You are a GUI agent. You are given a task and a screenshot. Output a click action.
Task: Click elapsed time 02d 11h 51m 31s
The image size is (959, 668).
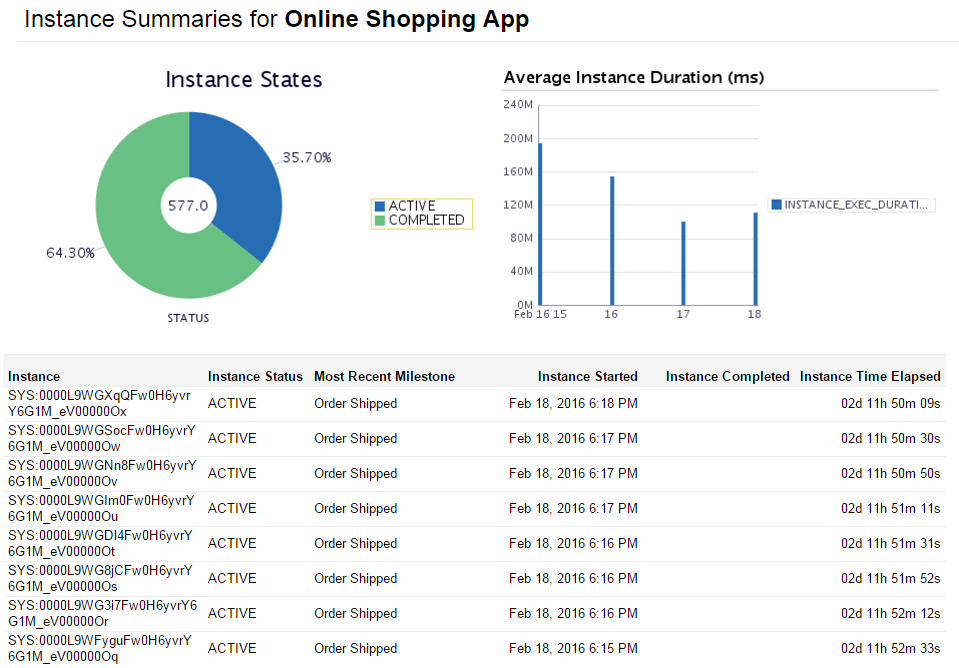[890, 543]
